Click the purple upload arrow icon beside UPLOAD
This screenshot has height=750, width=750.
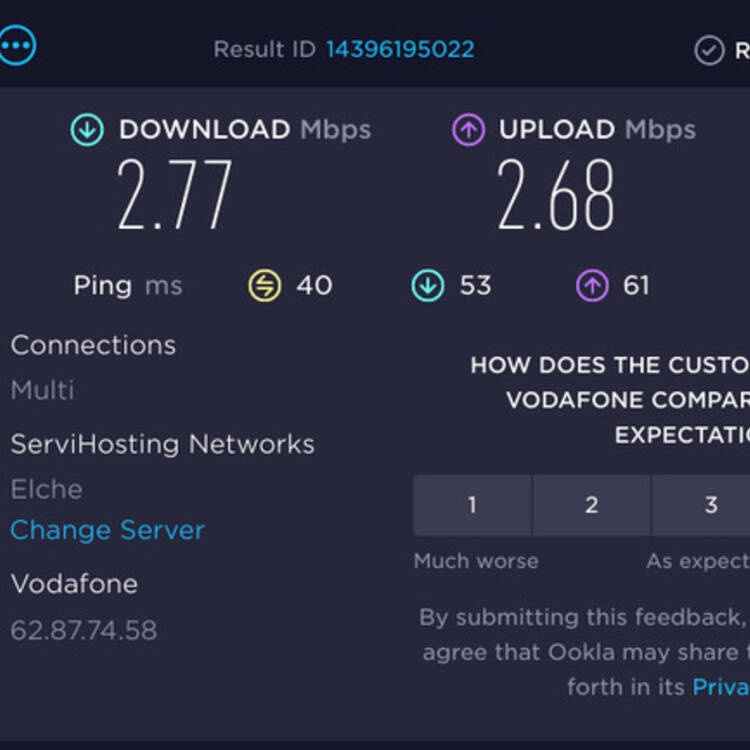tap(468, 130)
